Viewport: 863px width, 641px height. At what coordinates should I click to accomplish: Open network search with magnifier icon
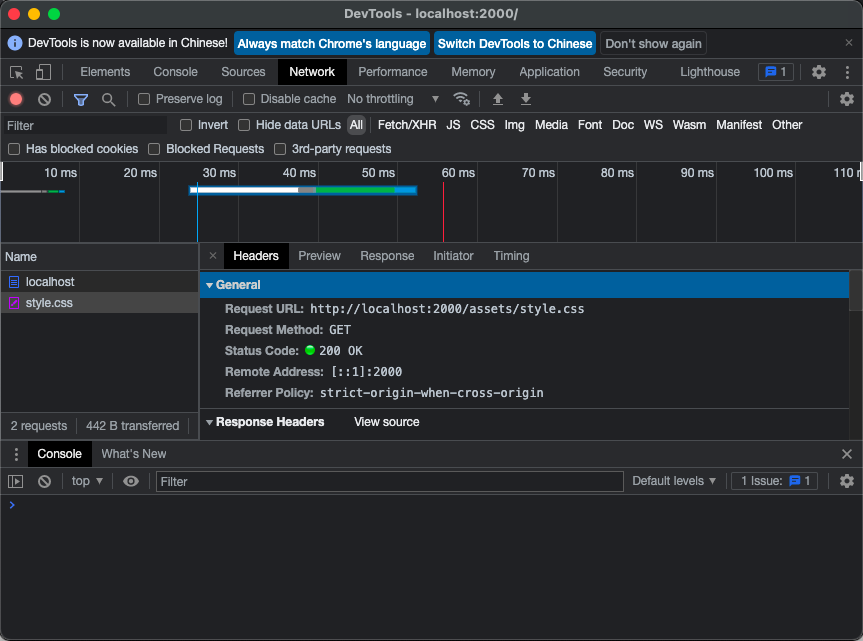[108, 100]
